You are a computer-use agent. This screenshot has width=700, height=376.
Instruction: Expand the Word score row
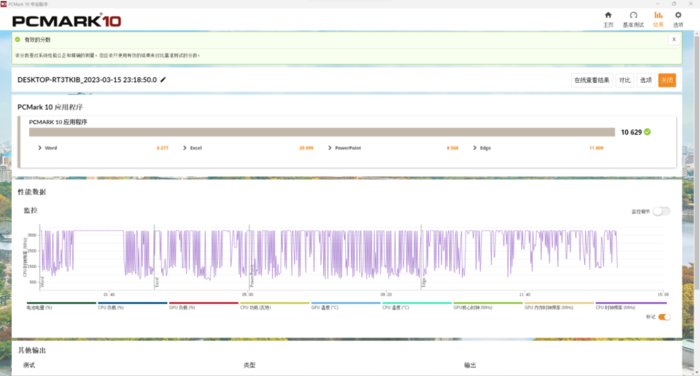[40, 148]
